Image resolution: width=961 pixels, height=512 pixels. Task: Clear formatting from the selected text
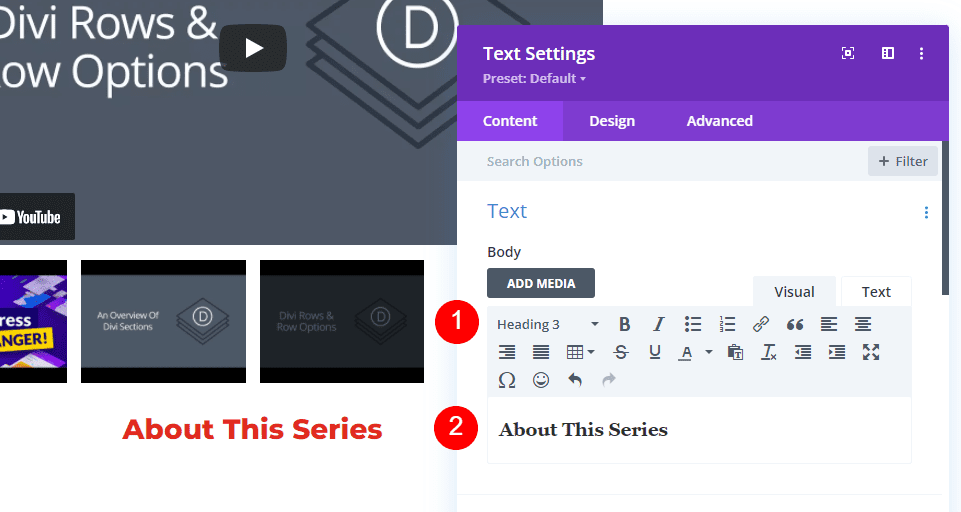(768, 352)
